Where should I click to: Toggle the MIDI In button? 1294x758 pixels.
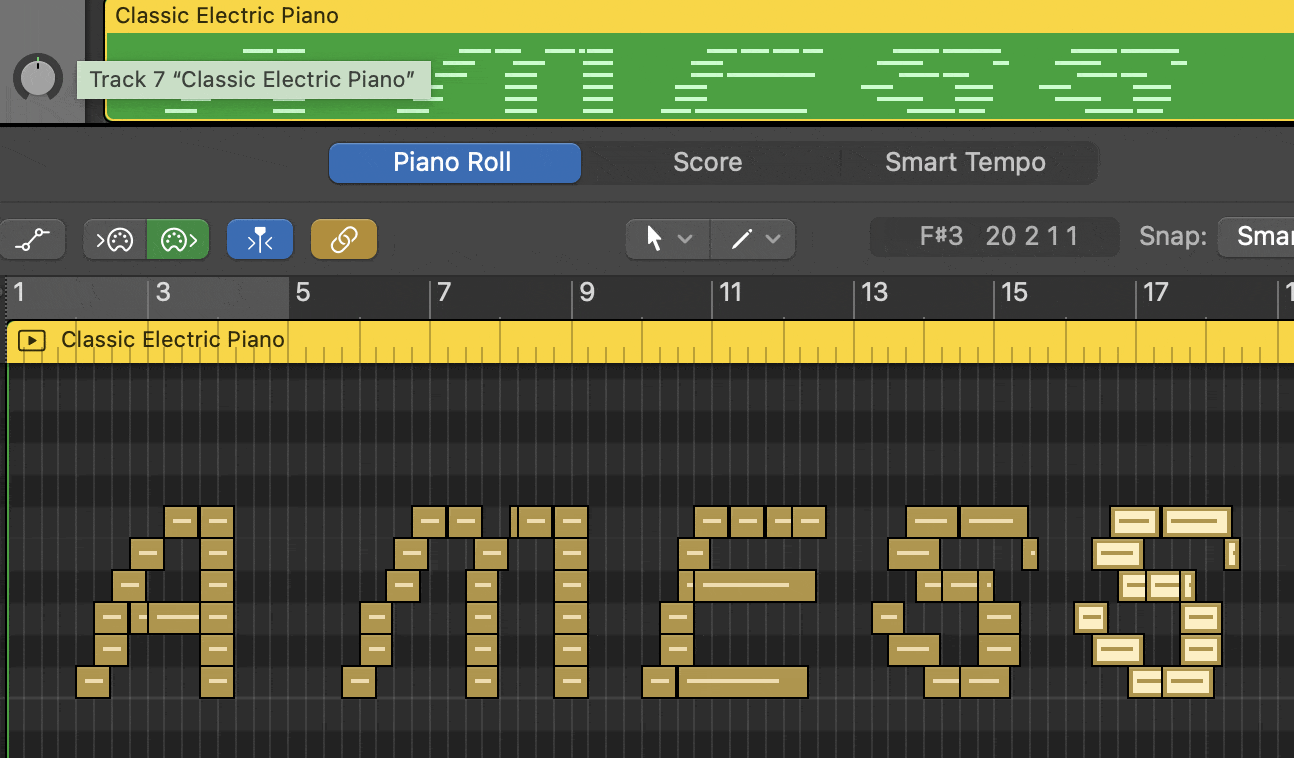point(115,240)
